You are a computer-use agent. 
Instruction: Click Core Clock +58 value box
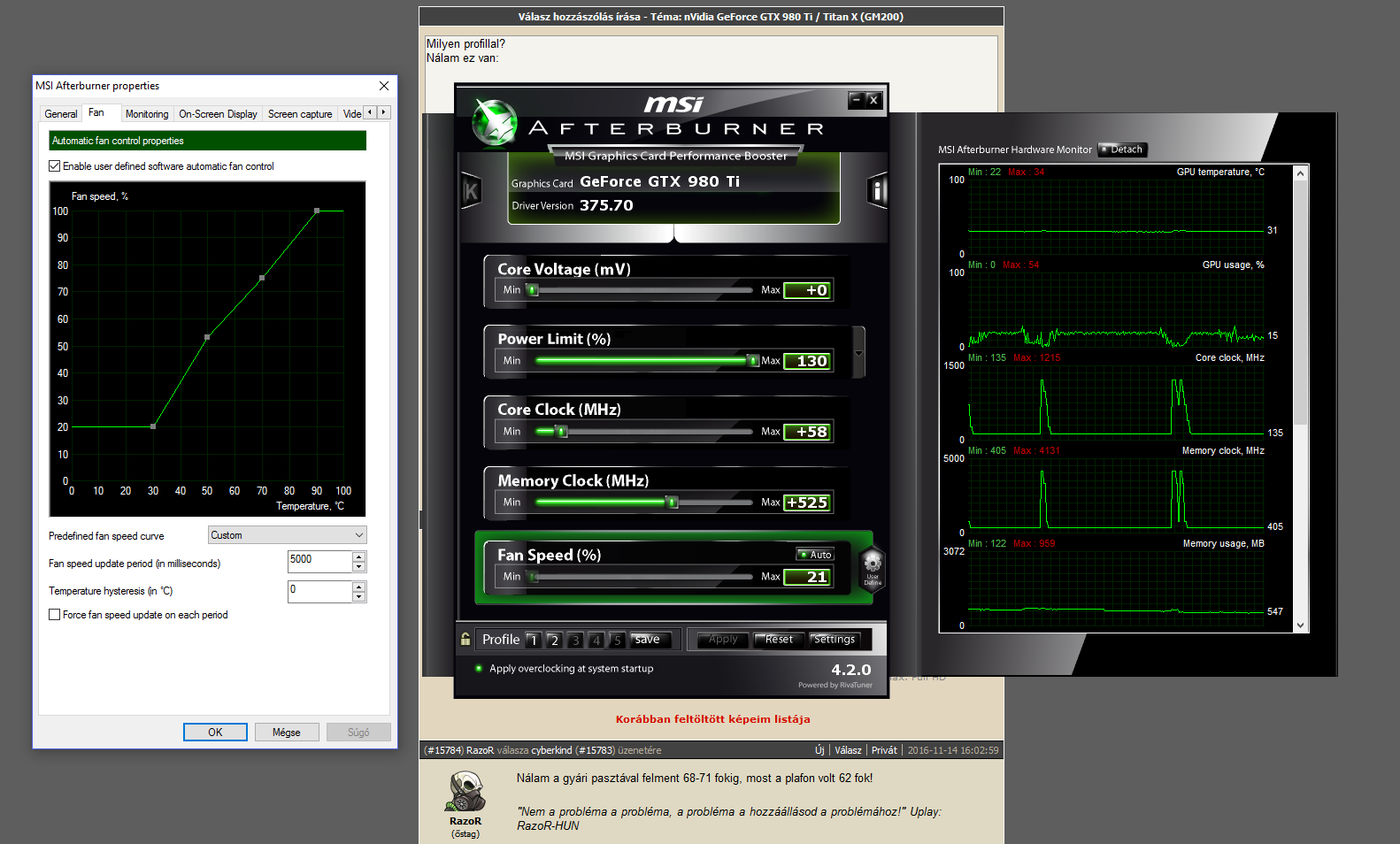[x=807, y=432]
